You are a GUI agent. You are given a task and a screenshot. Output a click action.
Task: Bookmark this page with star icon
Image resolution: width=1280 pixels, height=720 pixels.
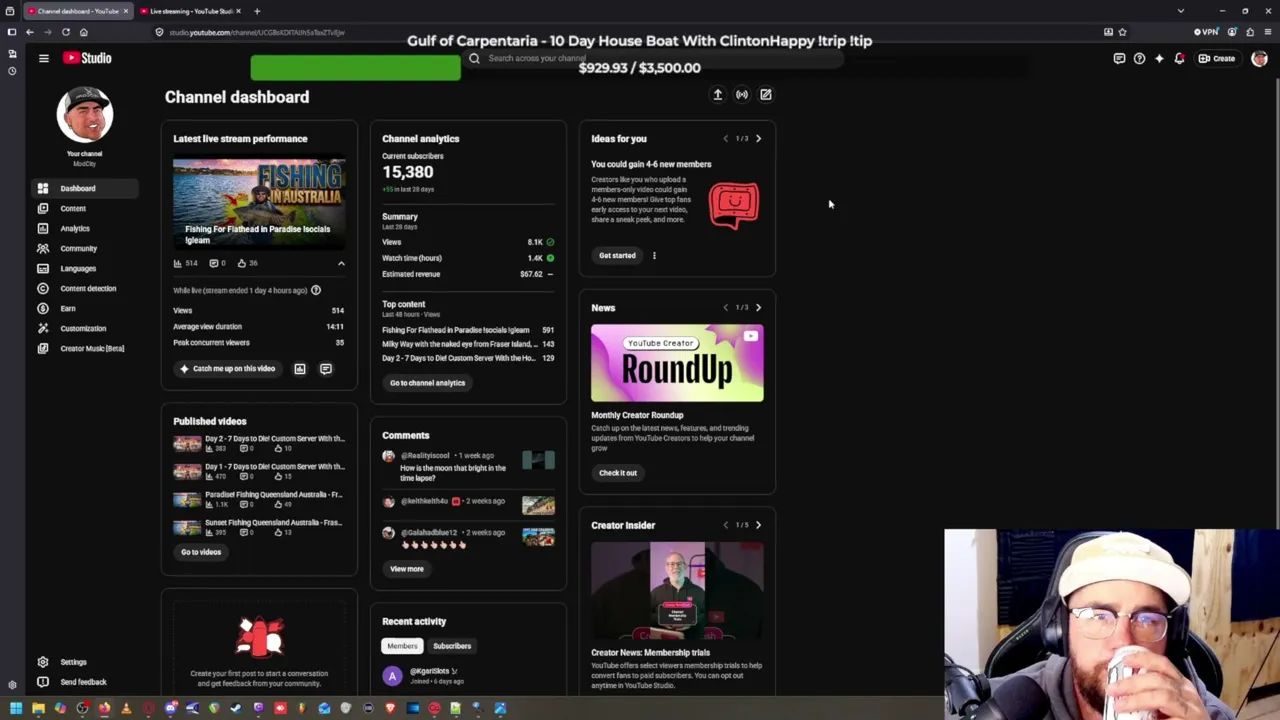[x=1123, y=32]
